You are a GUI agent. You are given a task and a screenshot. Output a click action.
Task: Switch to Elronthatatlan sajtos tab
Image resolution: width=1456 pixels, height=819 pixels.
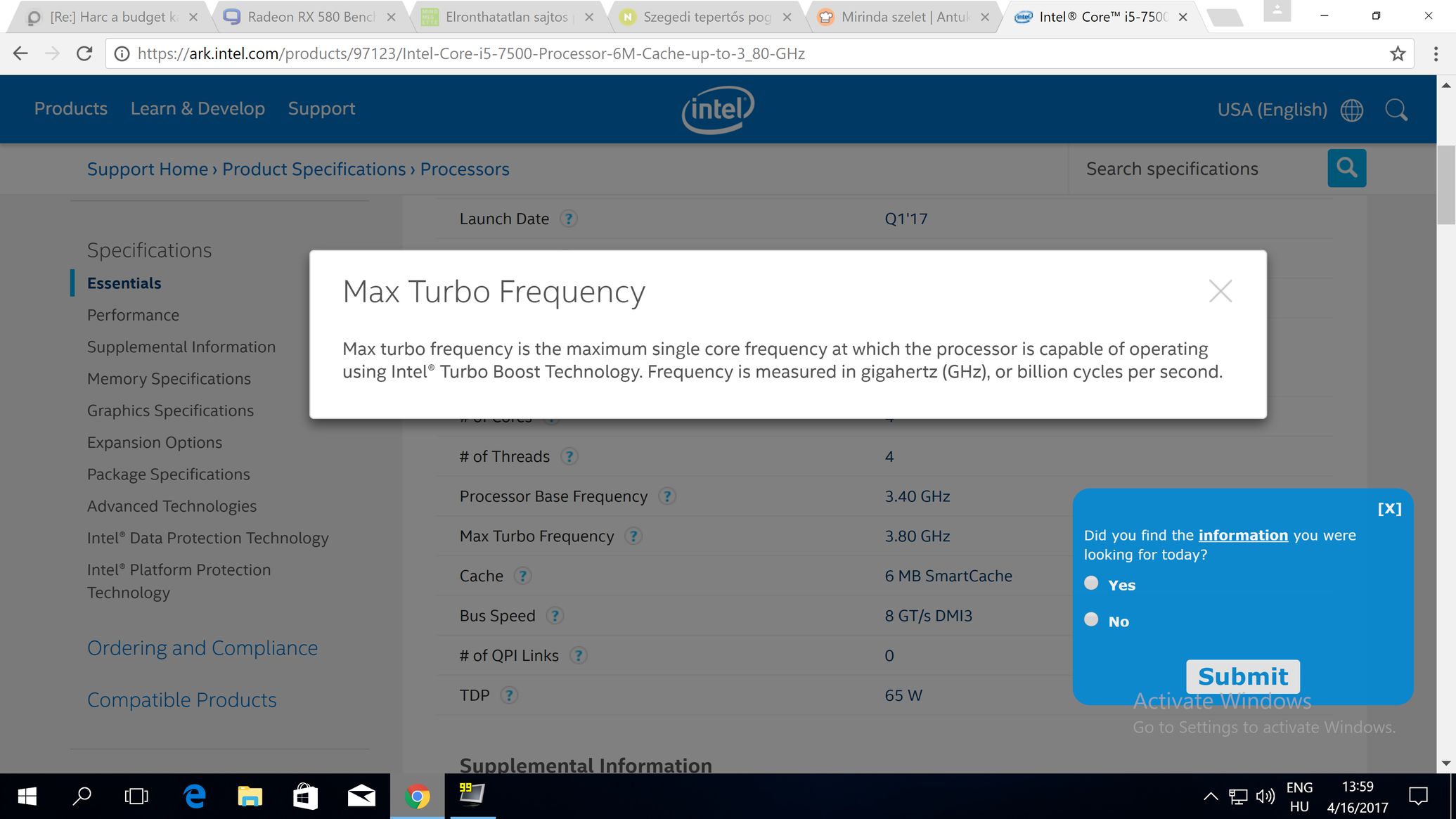pyautogui.click(x=508, y=17)
